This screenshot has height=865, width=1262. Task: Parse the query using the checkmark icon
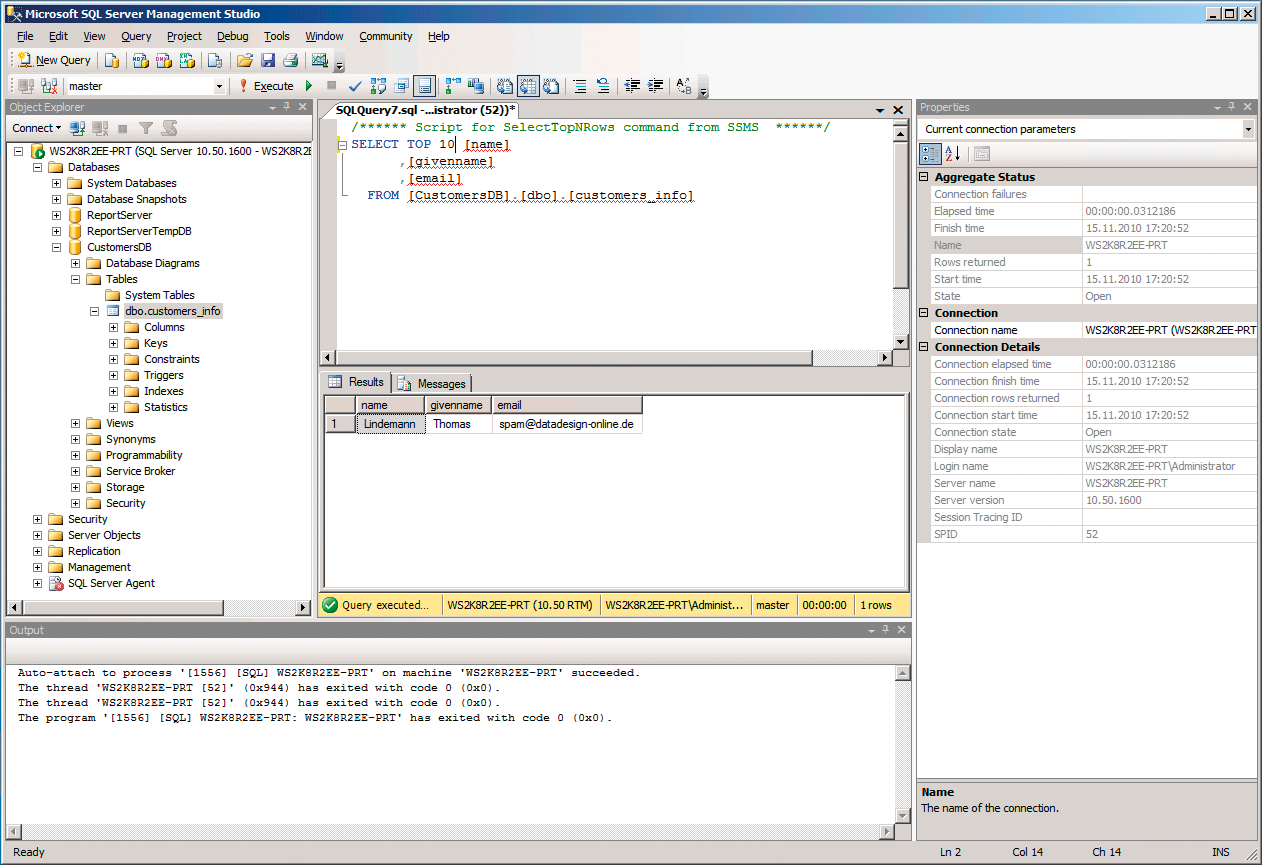tap(355, 86)
